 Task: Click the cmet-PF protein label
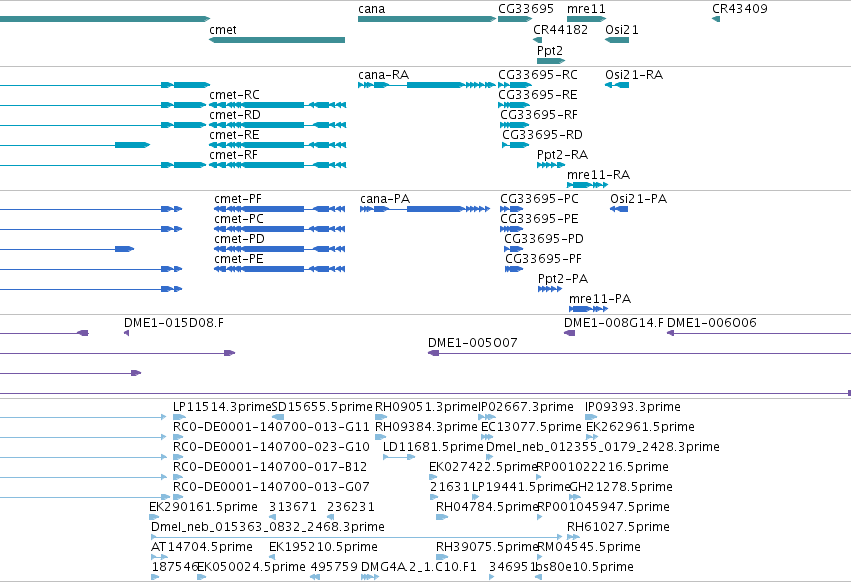tap(238, 199)
